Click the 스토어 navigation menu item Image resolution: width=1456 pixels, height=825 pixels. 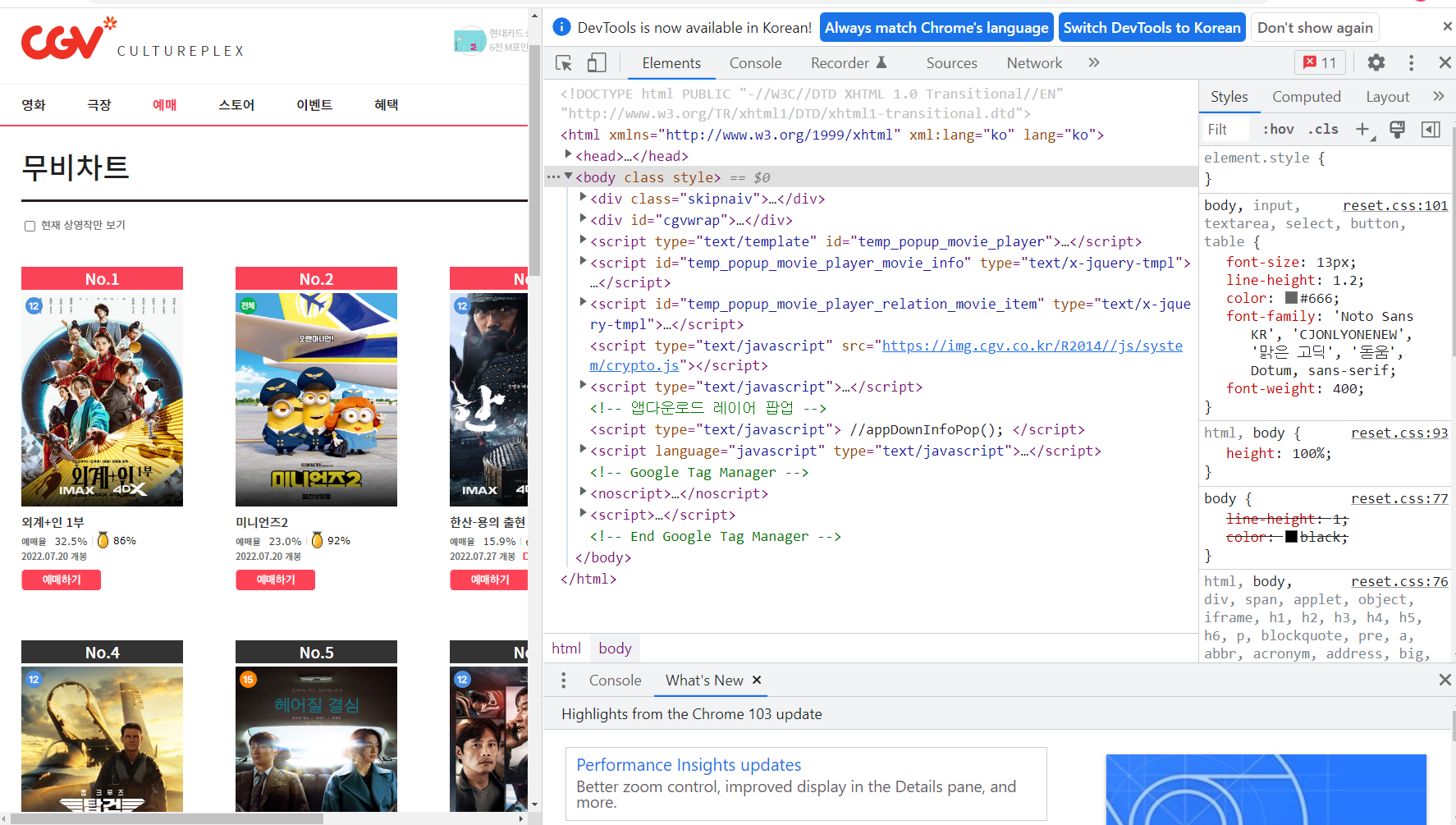[236, 105]
